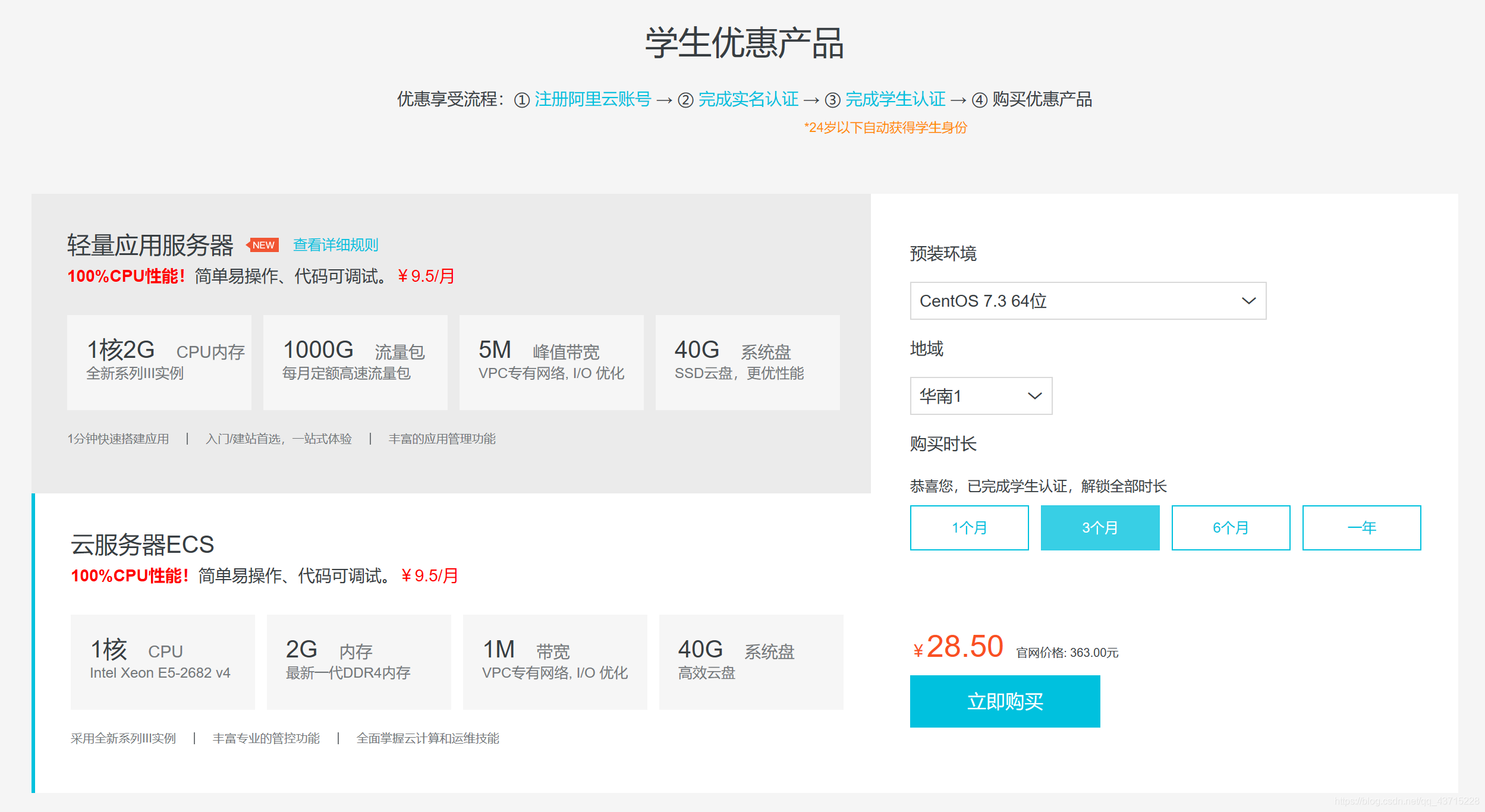Click the 2G 内存 DDR4 card
The width and height of the screenshot is (1485, 812).
pos(359,662)
